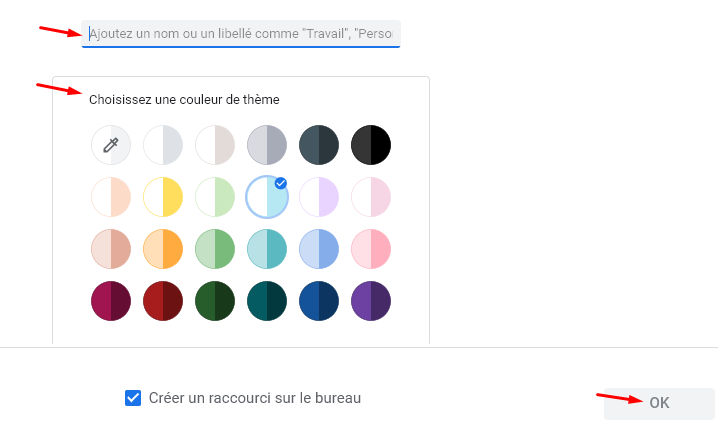Pick the dark red theme swatch
Viewport: 718px width, 444px height.
pos(163,301)
